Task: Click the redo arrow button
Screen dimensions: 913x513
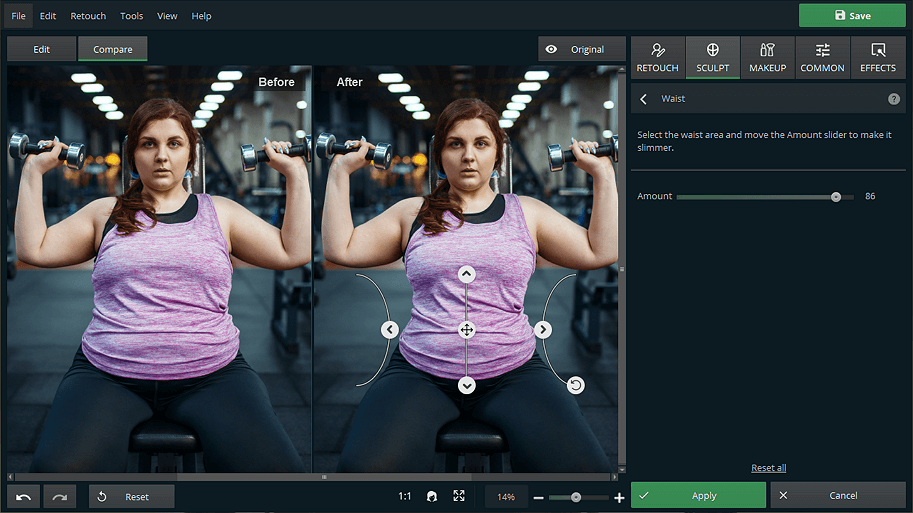Action: [x=59, y=497]
